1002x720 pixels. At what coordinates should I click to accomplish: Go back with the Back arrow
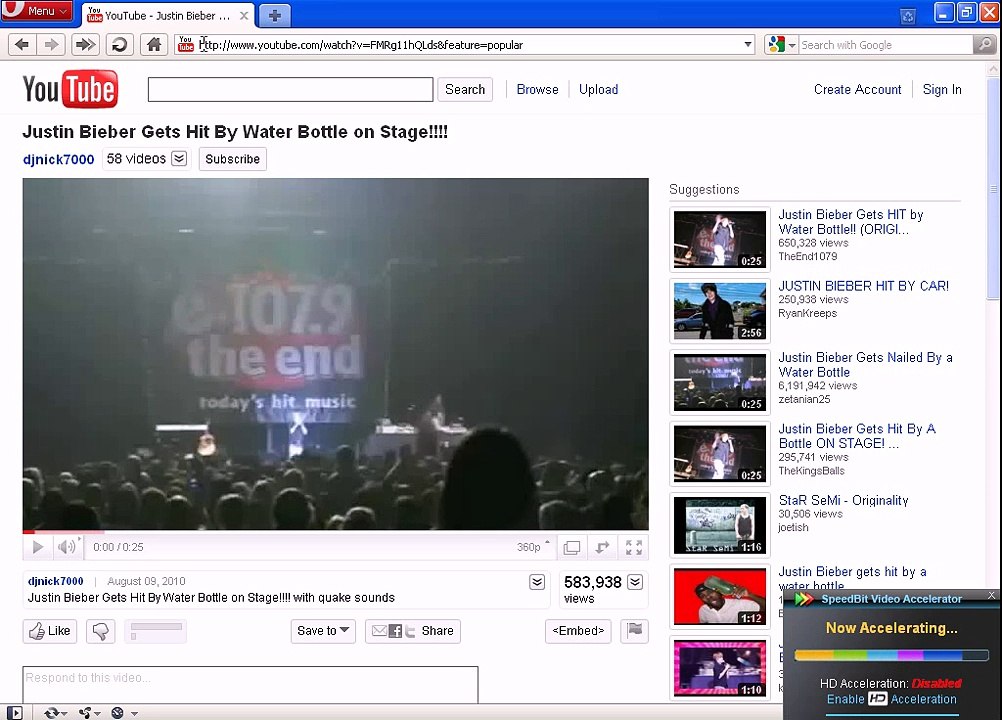[x=22, y=45]
